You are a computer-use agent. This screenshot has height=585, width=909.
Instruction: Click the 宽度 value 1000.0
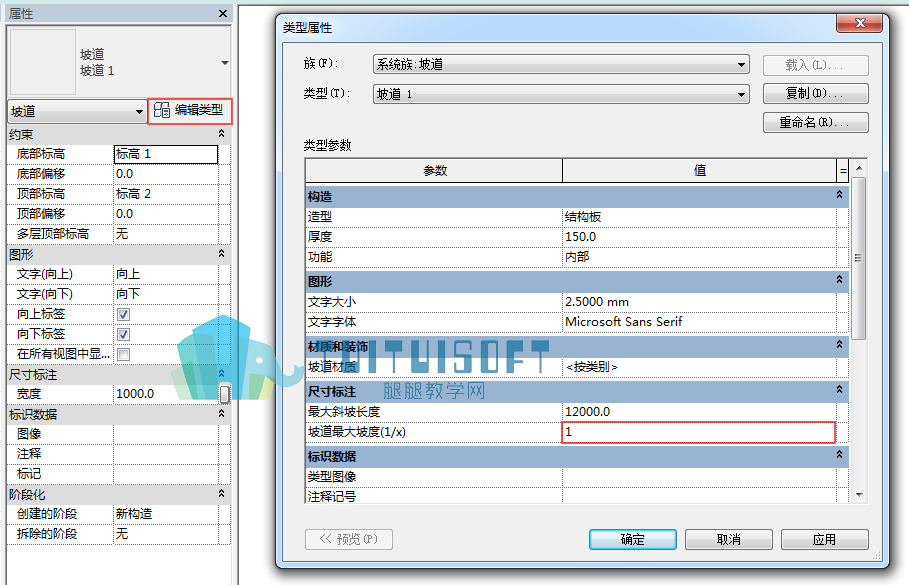point(166,394)
